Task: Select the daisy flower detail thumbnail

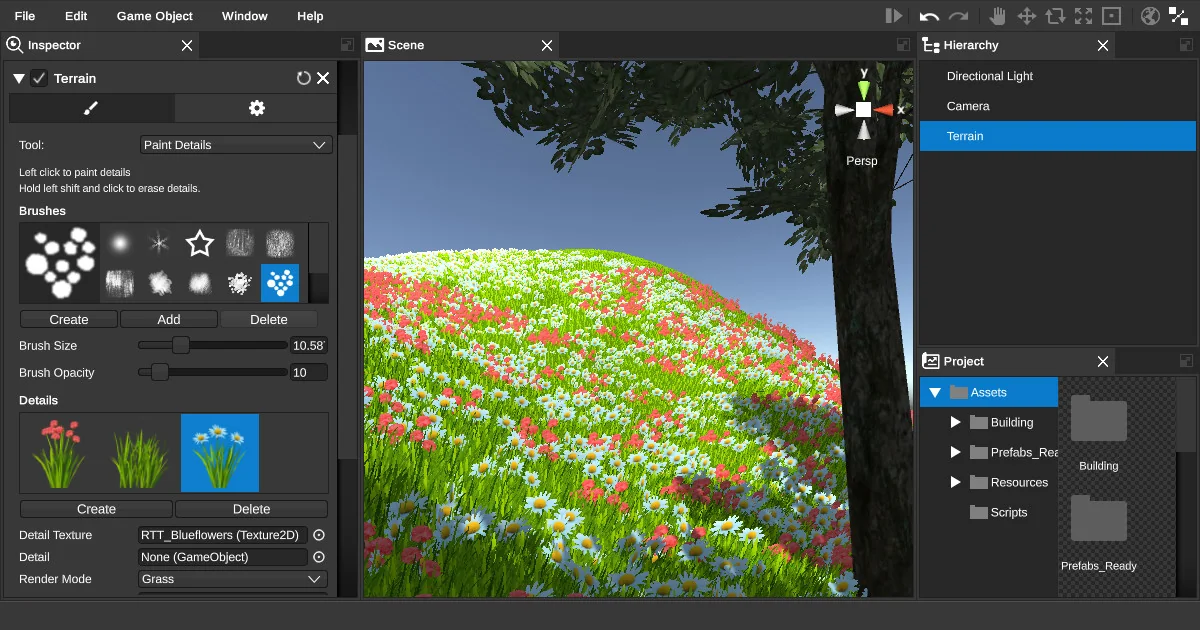Action: tap(219, 452)
